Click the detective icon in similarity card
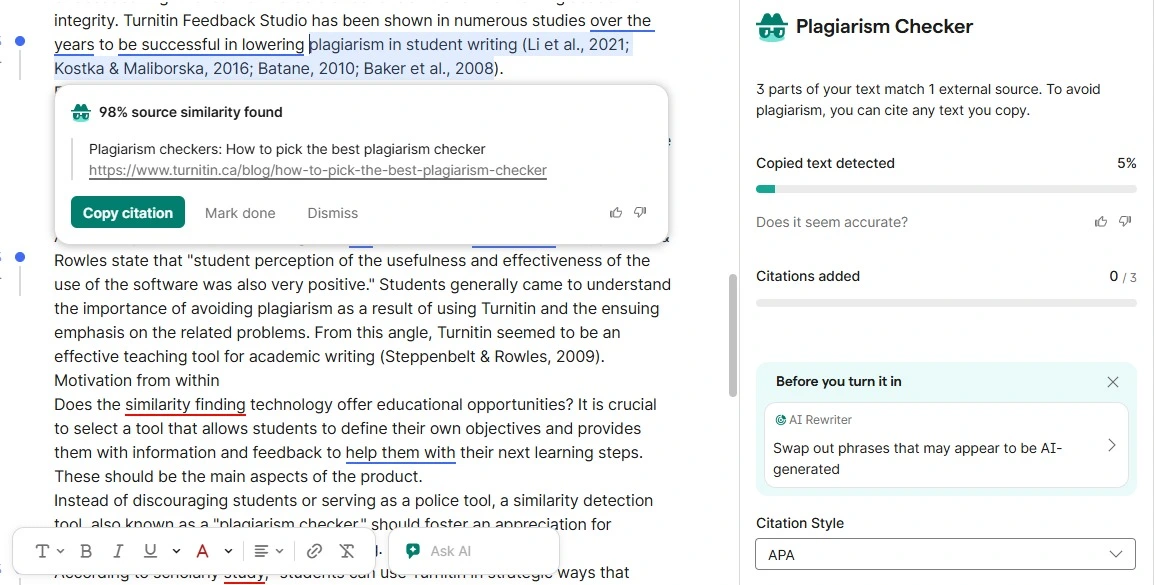This screenshot has height=585, width=1154. coord(81,112)
